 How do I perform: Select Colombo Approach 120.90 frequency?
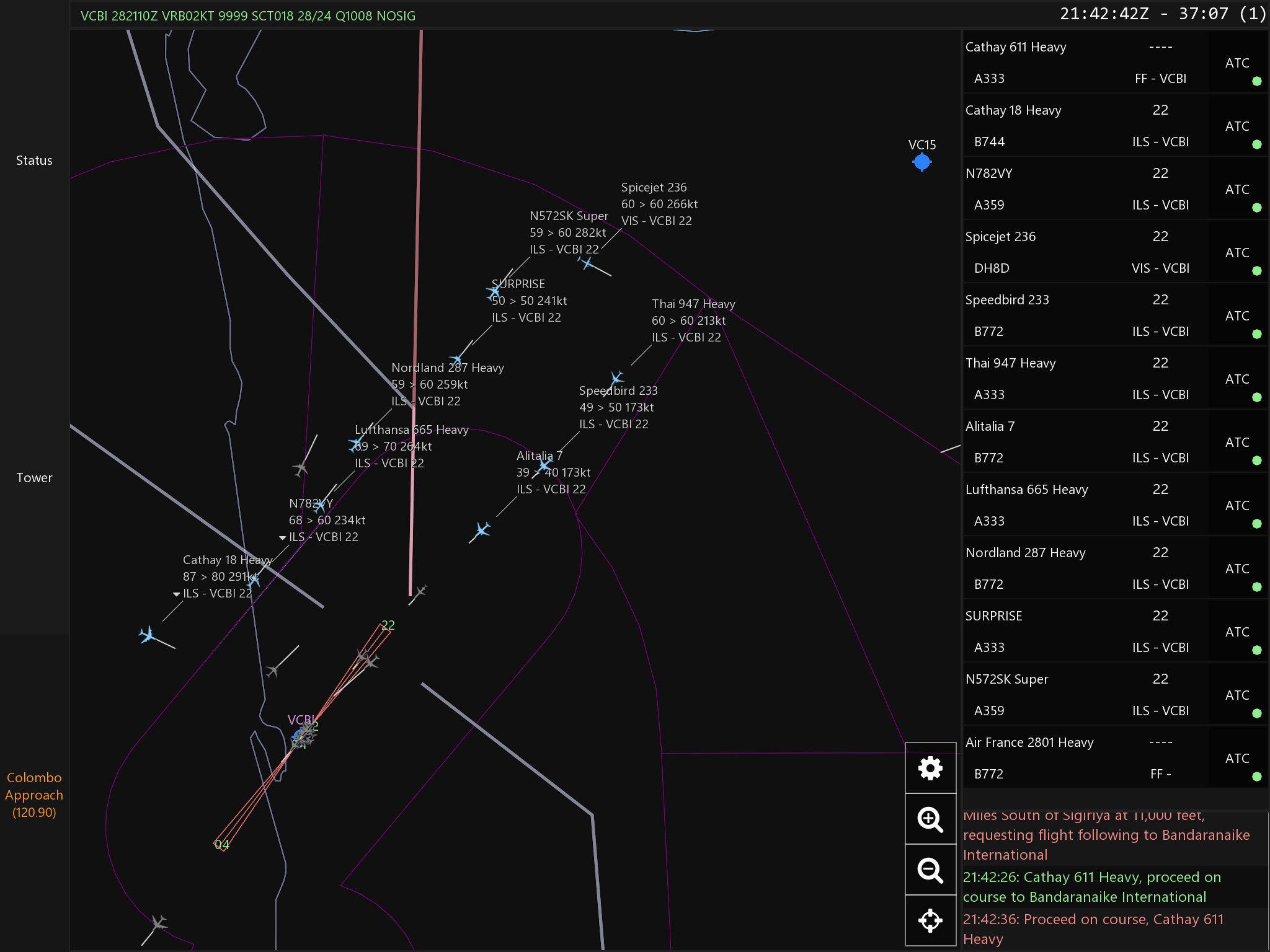34,795
